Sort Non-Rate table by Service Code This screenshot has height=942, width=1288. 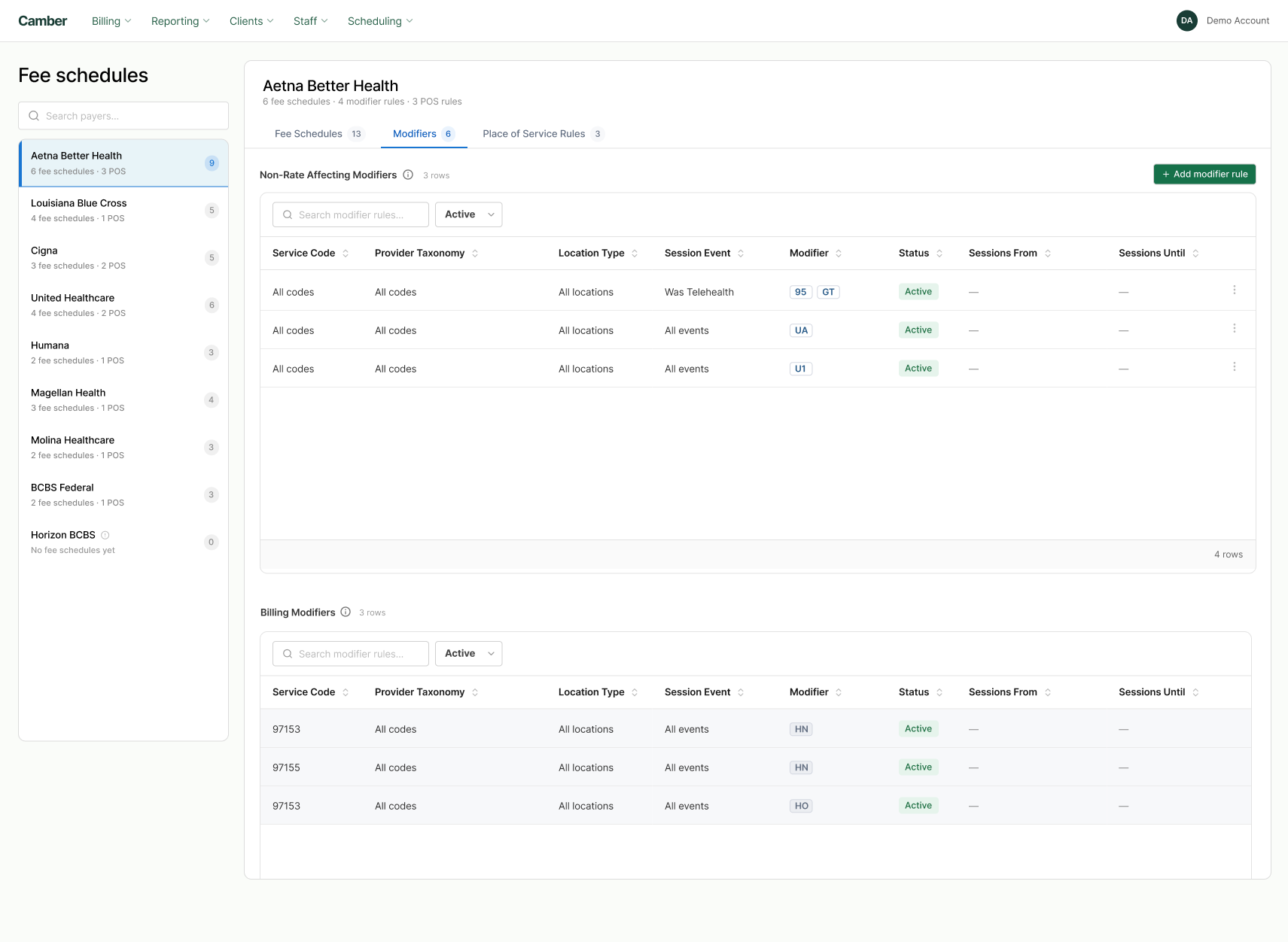click(346, 254)
